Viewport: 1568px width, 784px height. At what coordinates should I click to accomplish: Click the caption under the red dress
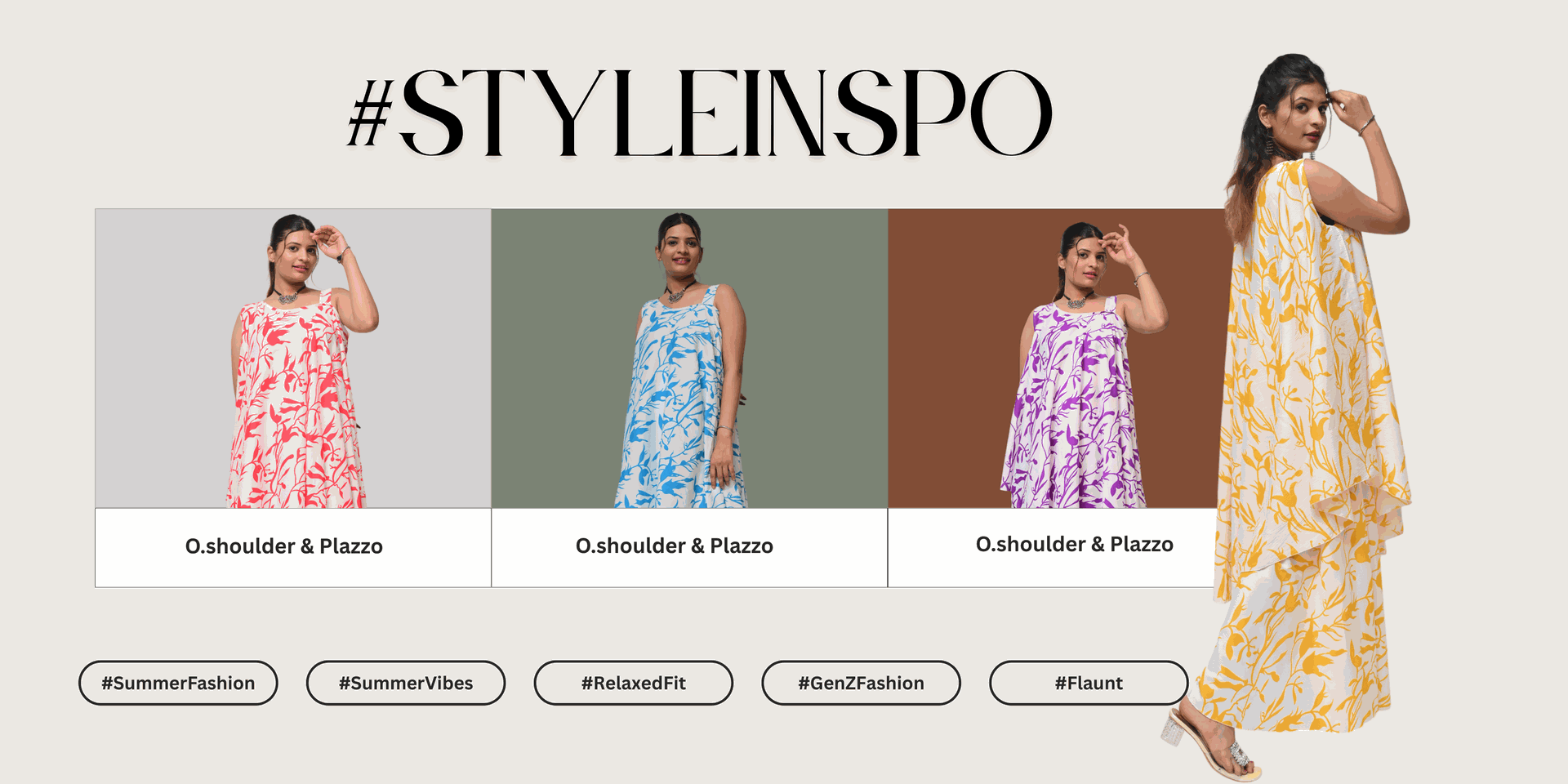284,546
